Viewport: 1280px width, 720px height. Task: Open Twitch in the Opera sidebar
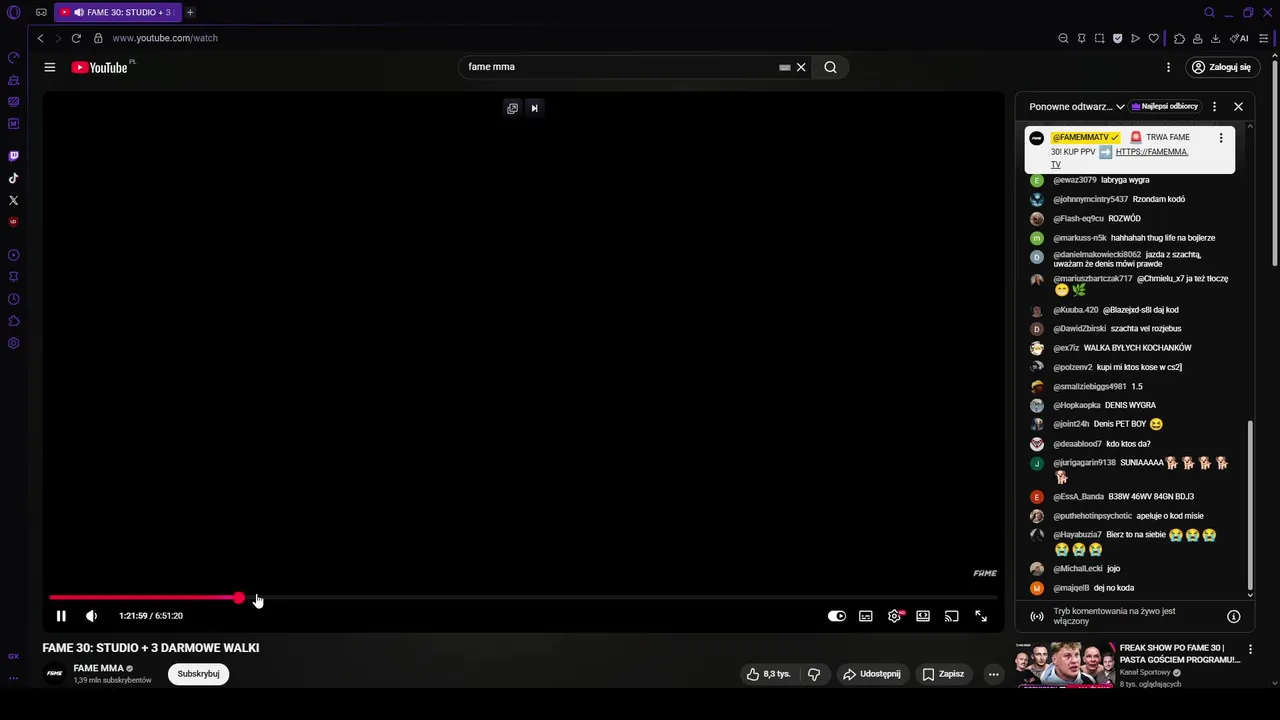[x=14, y=156]
